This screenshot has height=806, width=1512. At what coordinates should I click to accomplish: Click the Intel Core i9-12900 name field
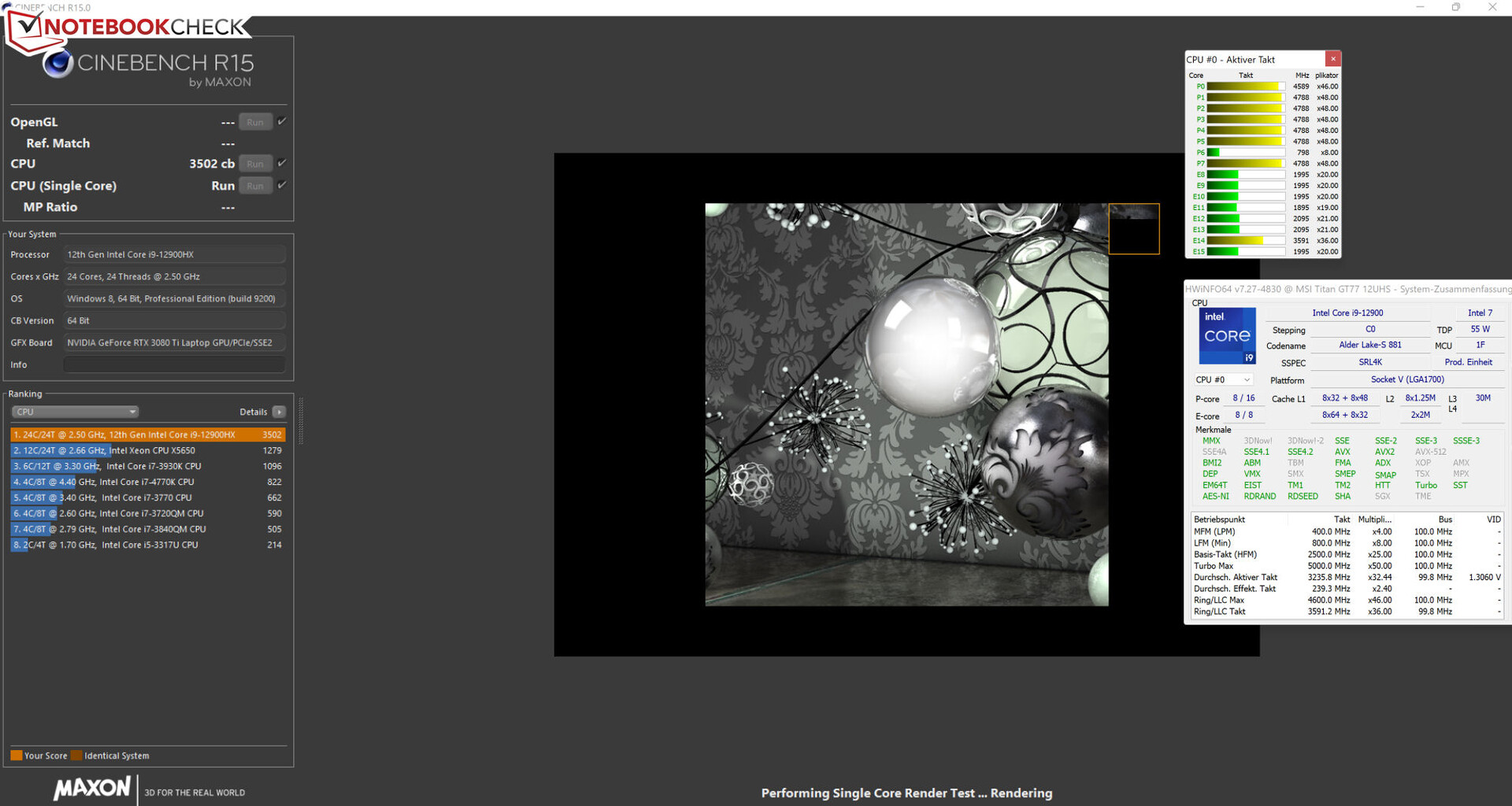1347,312
